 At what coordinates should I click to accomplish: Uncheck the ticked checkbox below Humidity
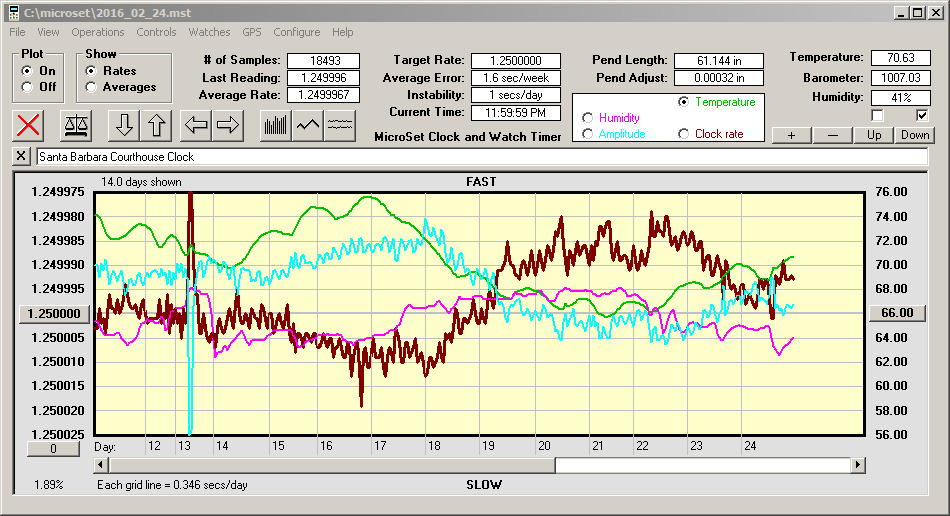922,115
